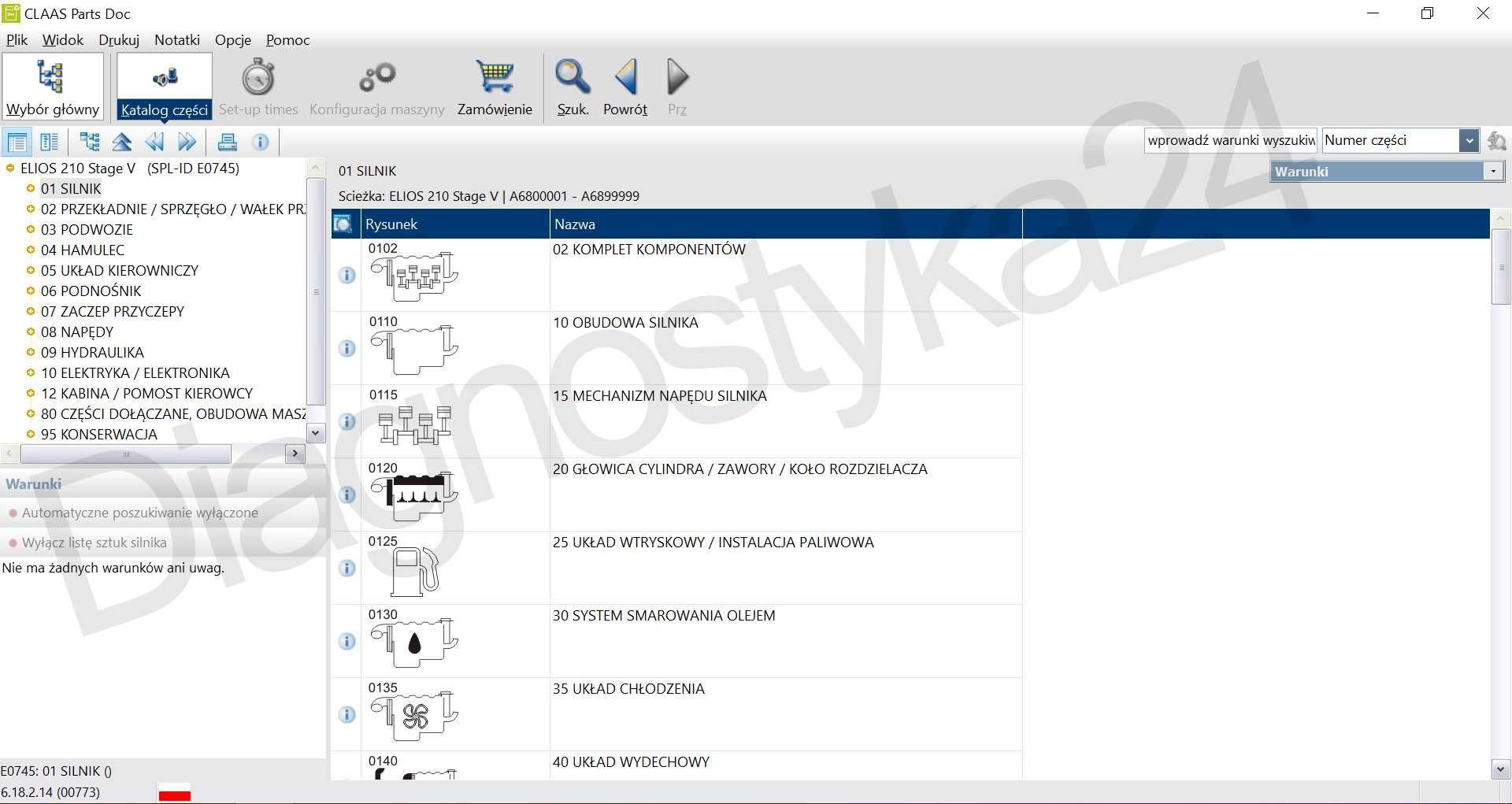
Task: Select 12 KABINA / POMOST KIEROWCY
Action: point(147,393)
